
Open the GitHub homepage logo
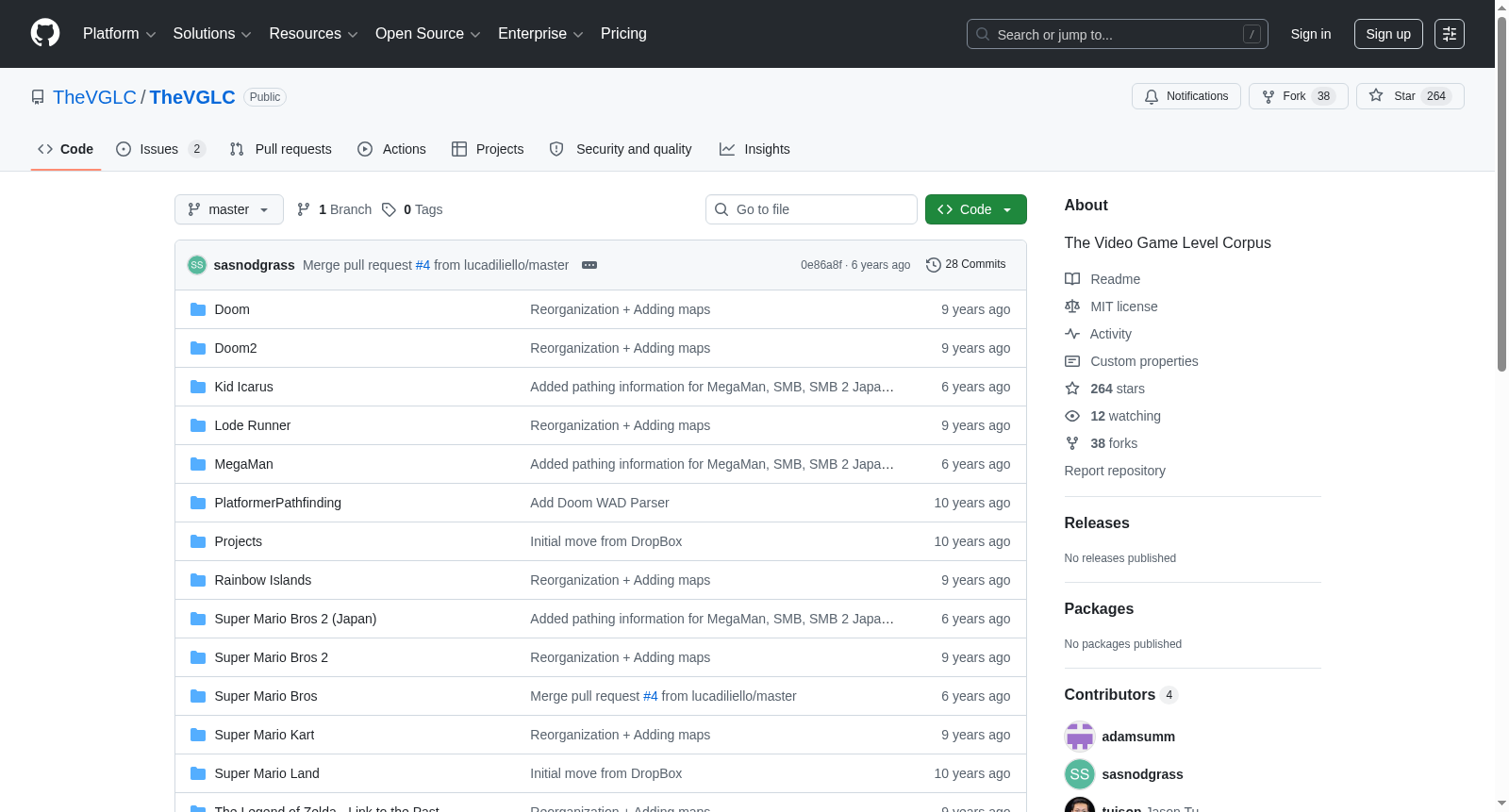(45, 33)
